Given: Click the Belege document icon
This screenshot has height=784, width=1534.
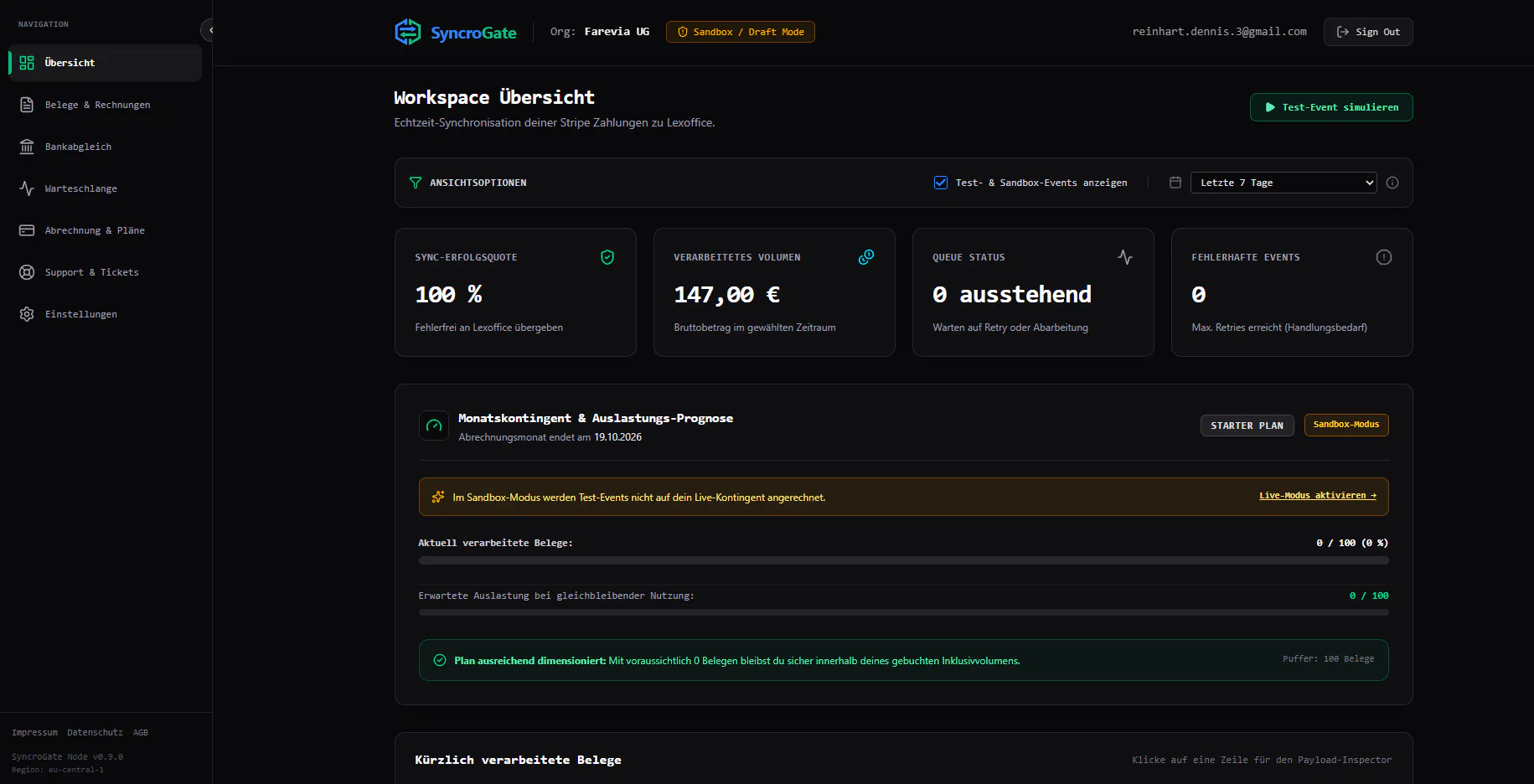Looking at the screenshot, I should 27,105.
